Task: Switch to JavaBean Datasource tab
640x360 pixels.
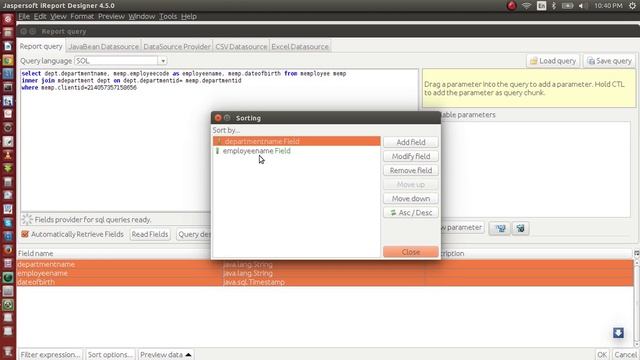Action: click(103, 47)
